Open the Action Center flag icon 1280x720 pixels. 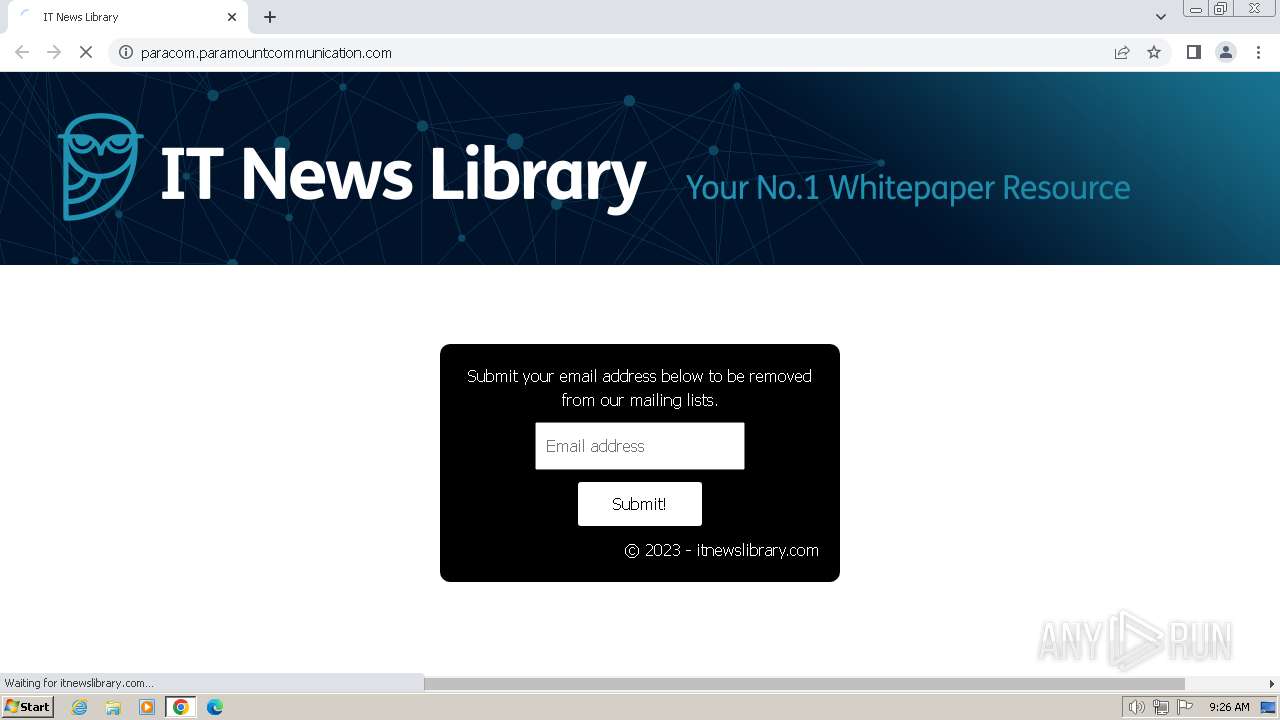1185,707
